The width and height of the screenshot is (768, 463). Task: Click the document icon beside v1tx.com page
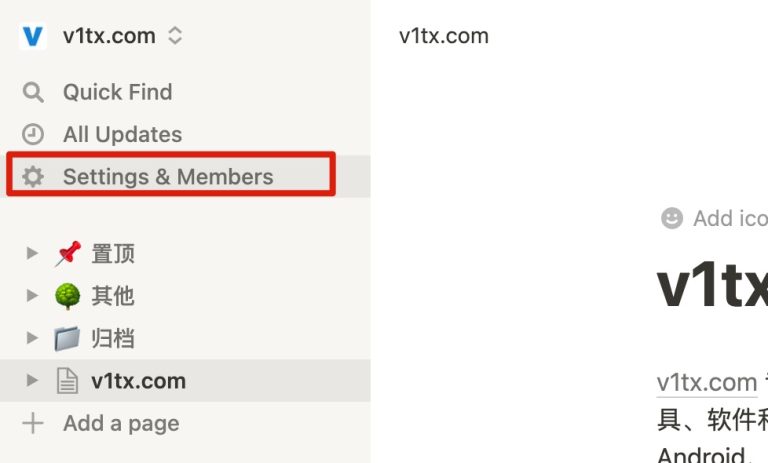pyautogui.click(x=67, y=380)
